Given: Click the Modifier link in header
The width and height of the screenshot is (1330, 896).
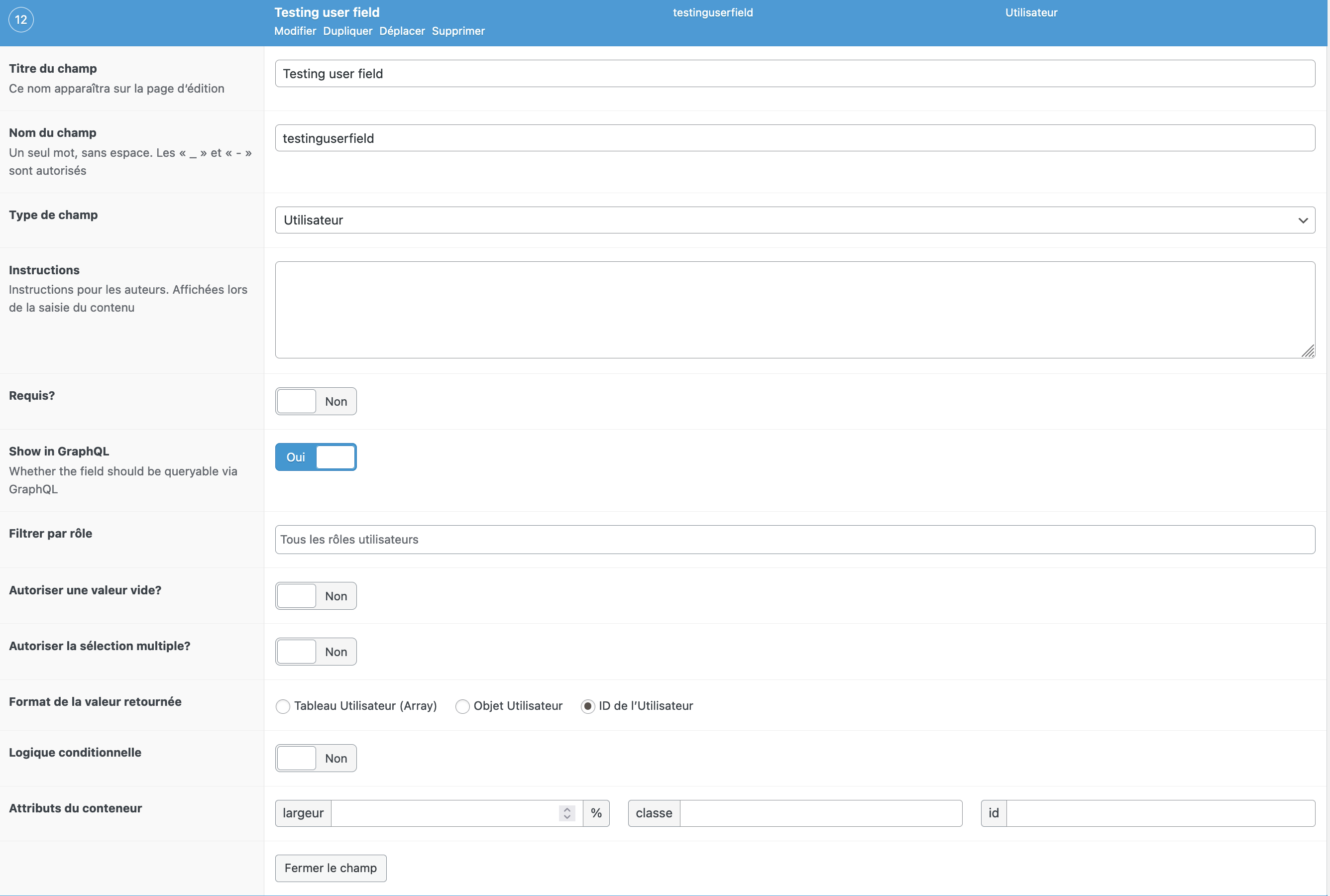Looking at the screenshot, I should [295, 31].
